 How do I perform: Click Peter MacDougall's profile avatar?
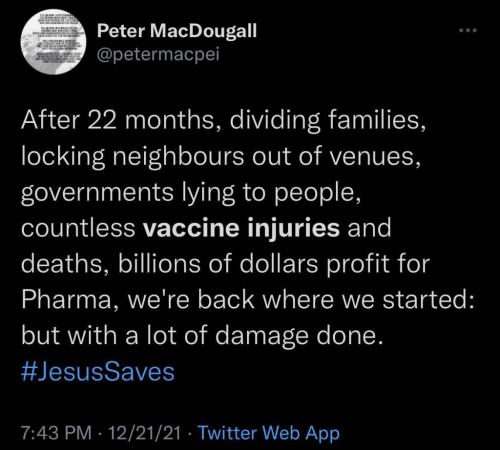(x=53, y=42)
